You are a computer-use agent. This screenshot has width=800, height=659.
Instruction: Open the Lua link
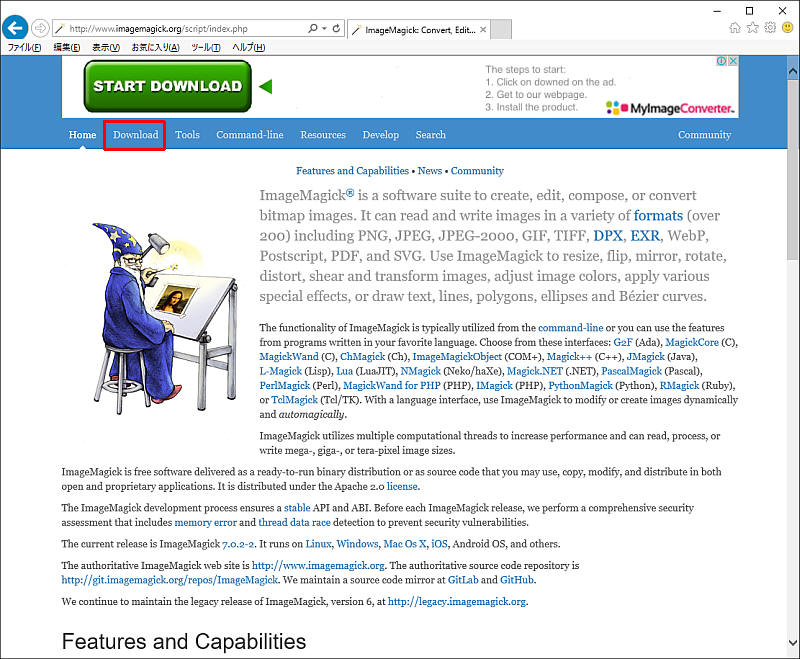click(344, 371)
